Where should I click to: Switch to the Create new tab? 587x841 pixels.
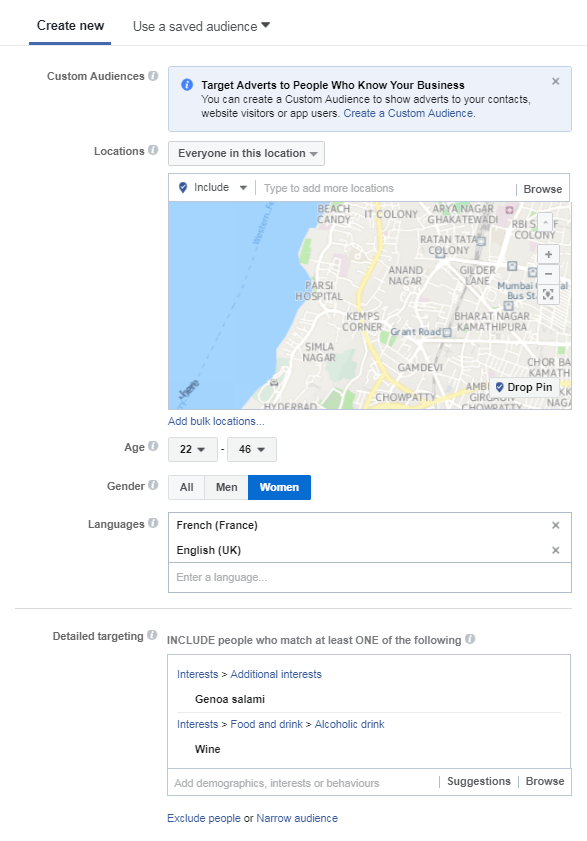pos(70,26)
